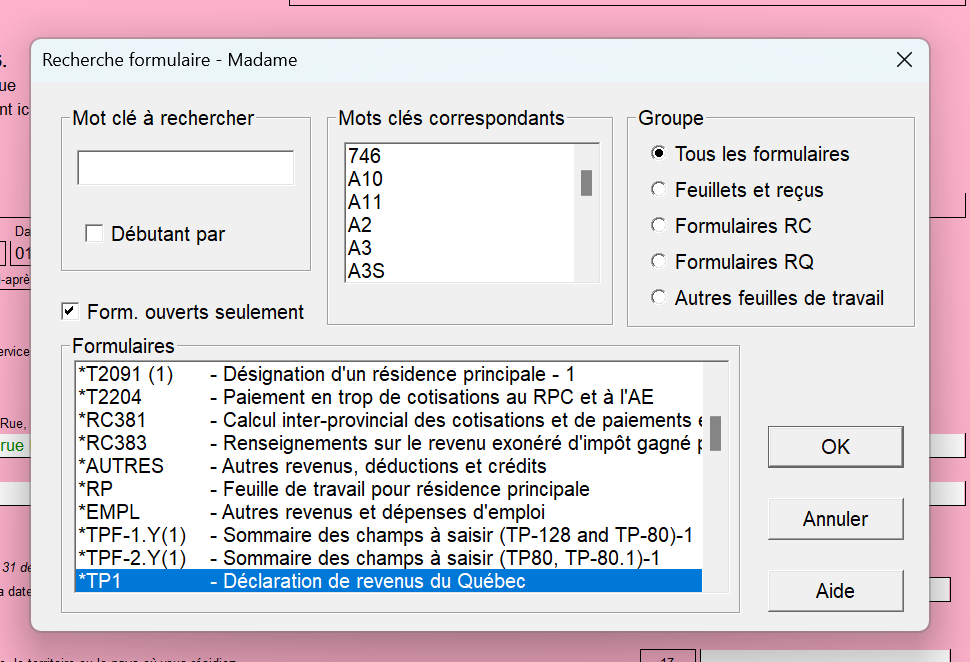This screenshot has height=662, width=970.
Task: Pick *RP résidence principale worksheet entry
Action: 388,489
